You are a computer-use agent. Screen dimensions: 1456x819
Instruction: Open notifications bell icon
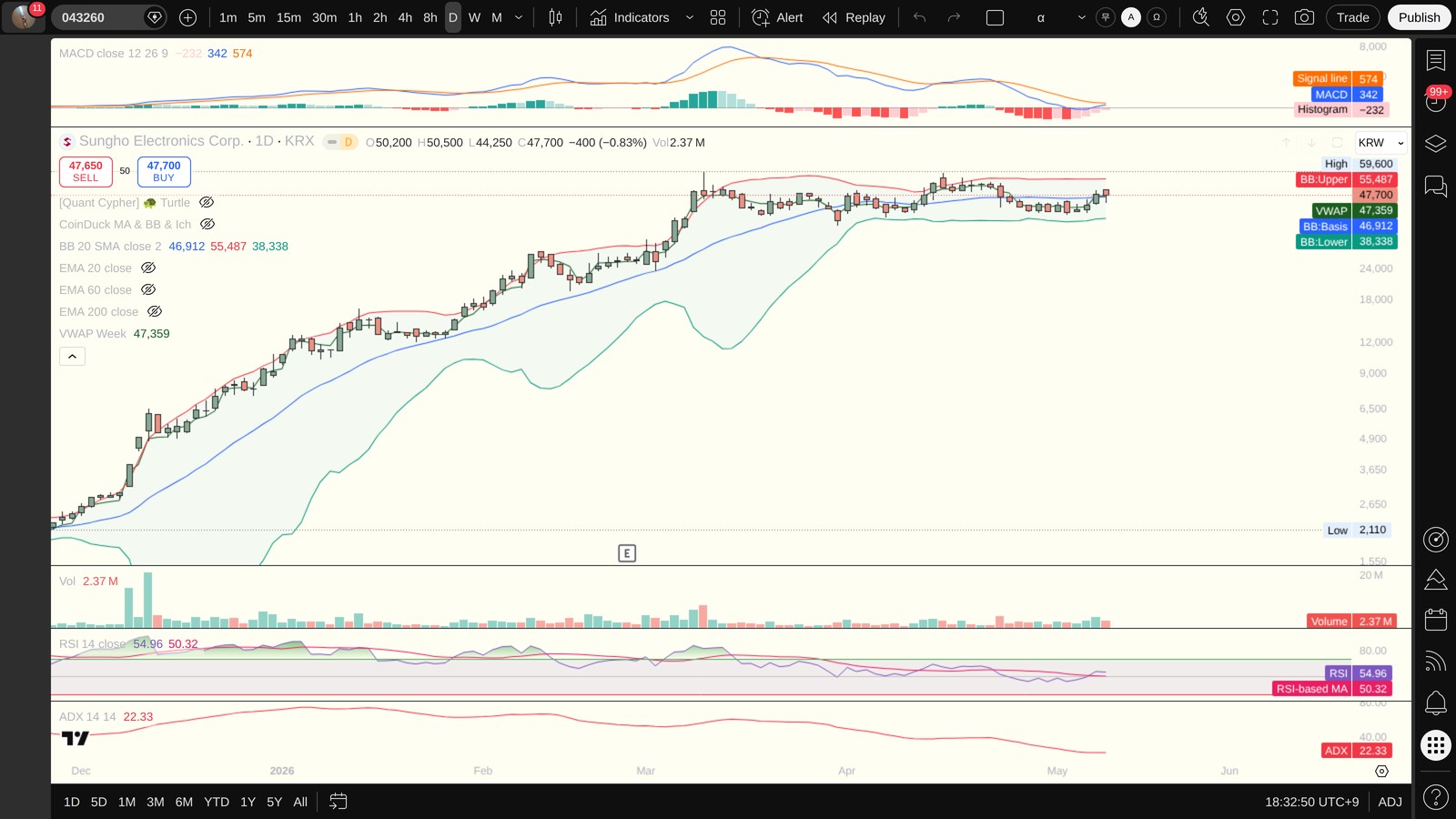(1436, 703)
